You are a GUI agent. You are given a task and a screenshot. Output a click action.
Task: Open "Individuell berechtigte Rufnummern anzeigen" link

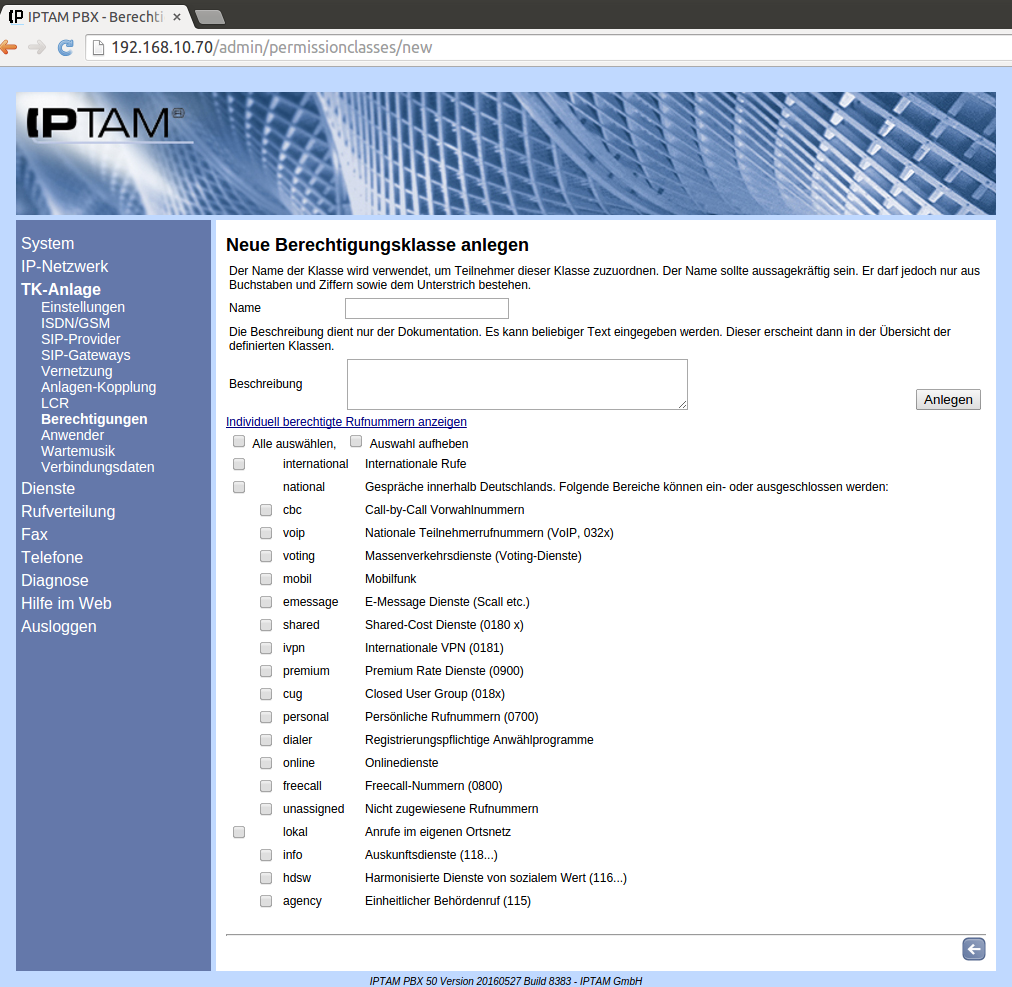coord(346,422)
